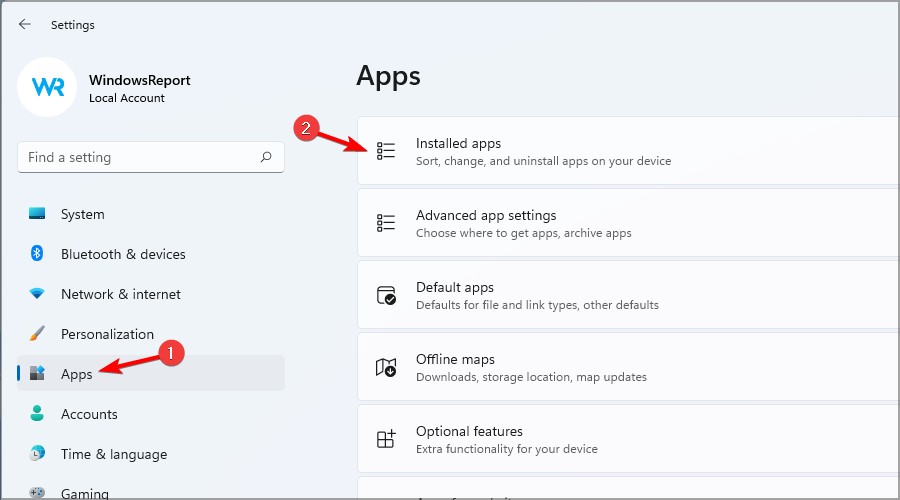Click the WindowsReport account name
The height and width of the screenshot is (500, 900).
click(139, 80)
